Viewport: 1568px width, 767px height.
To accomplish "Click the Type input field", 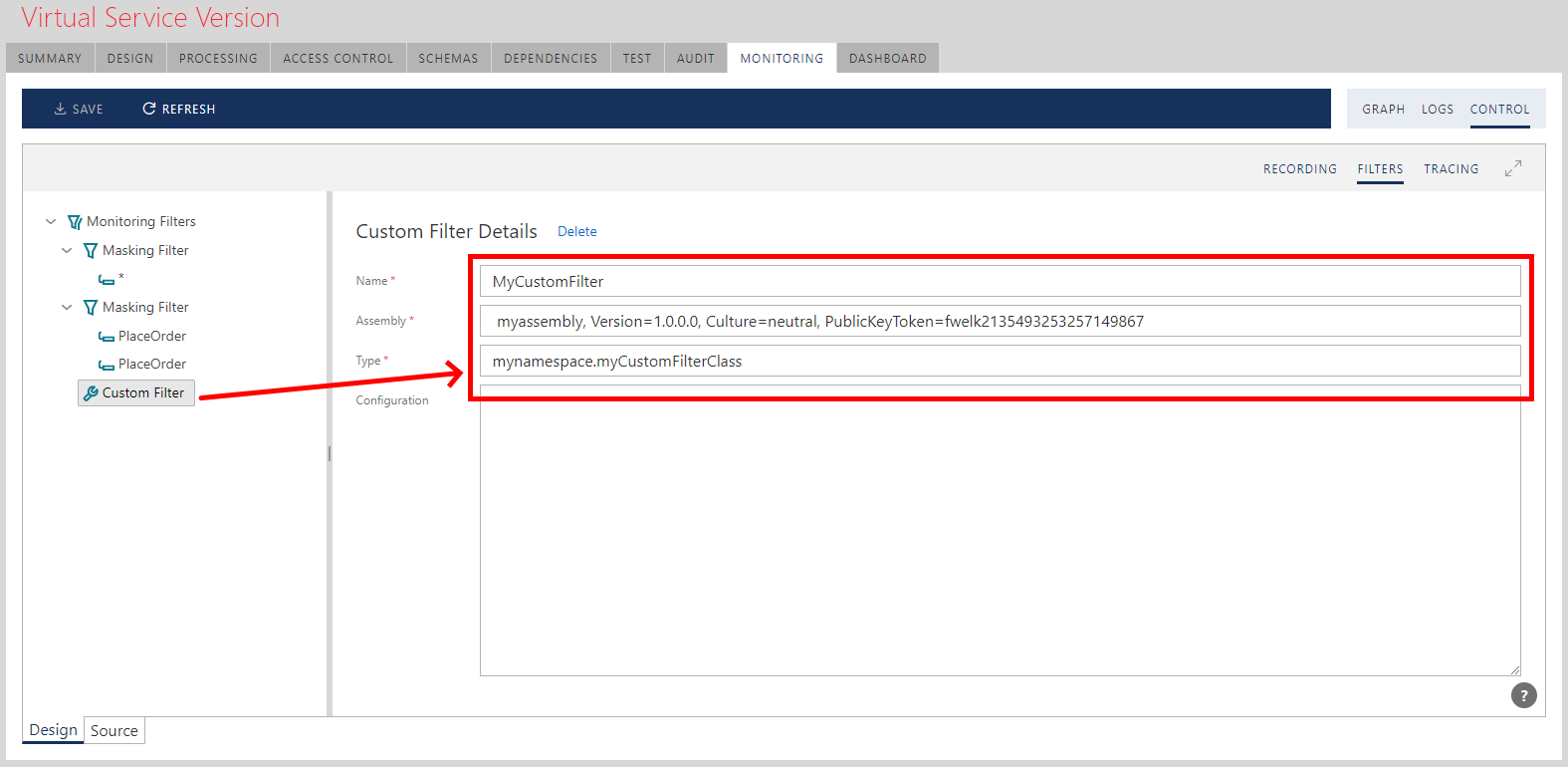I will (x=1001, y=361).
